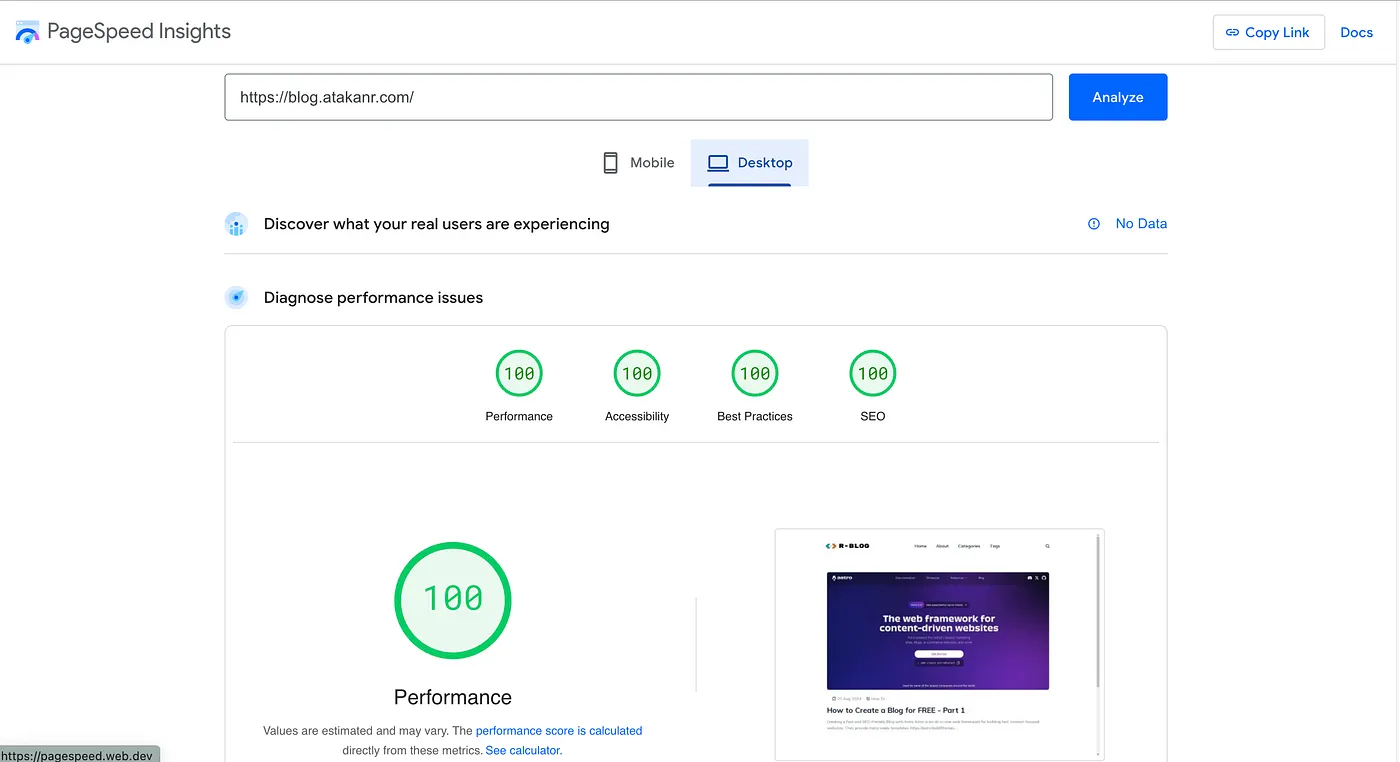Image resolution: width=1400 pixels, height=762 pixels.
Task: Open the Docs link
Action: (x=1356, y=32)
